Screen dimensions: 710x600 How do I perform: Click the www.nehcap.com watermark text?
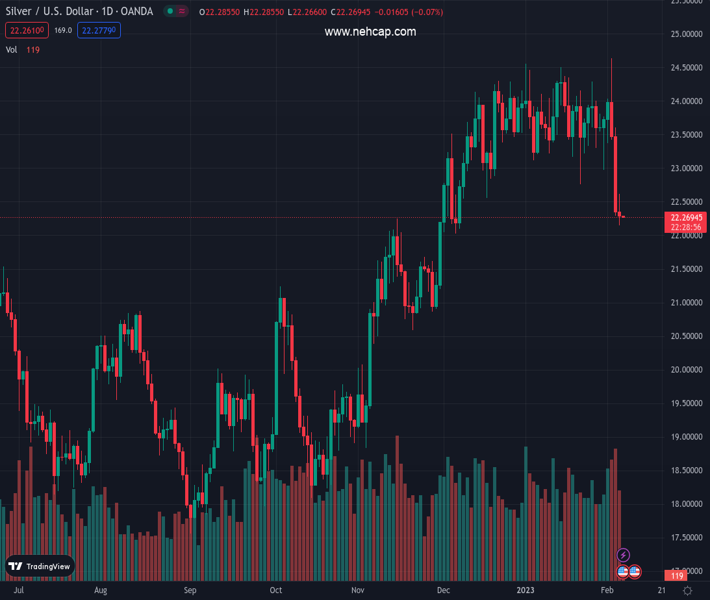point(370,32)
